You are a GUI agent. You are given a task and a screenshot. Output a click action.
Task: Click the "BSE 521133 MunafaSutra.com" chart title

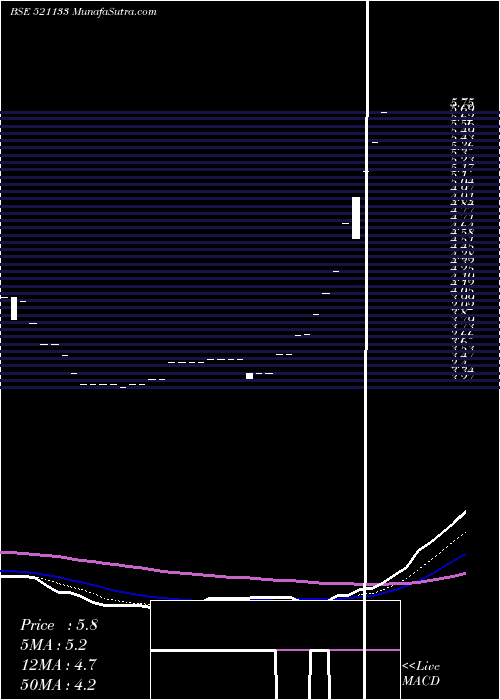pos(83,12)
